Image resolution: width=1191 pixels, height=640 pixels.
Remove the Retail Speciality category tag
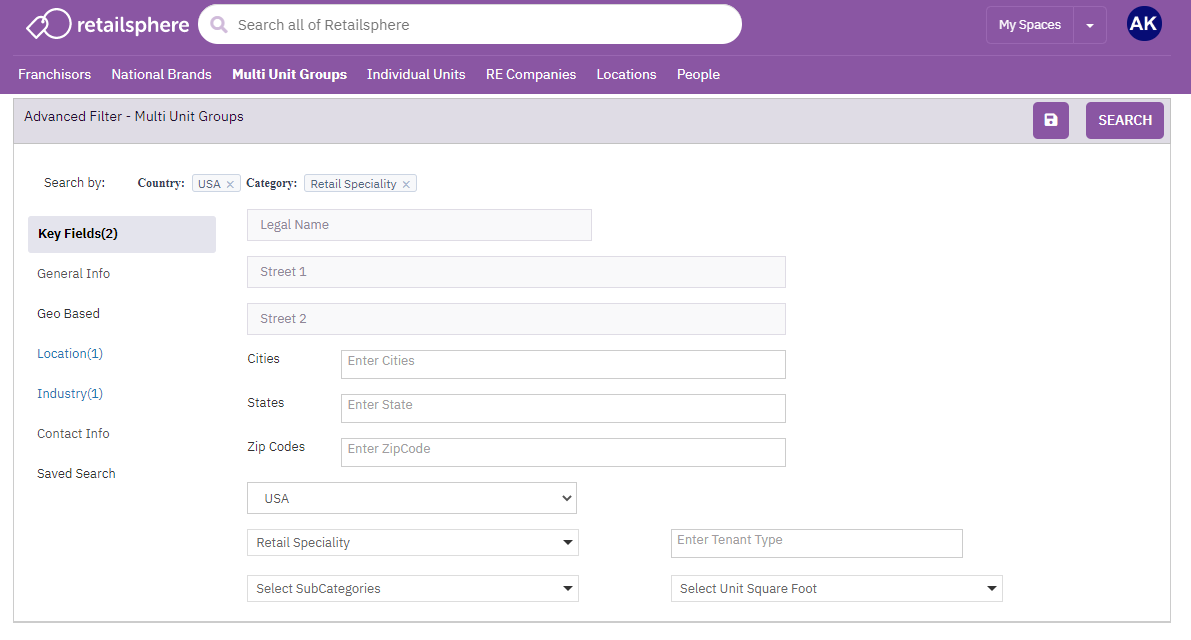[x=406, y=184]
